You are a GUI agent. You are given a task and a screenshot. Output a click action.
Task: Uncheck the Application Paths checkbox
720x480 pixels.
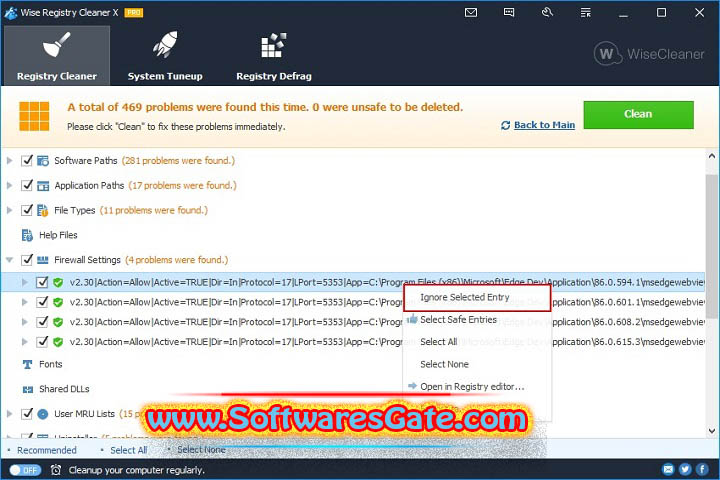[x=27, y=185]
